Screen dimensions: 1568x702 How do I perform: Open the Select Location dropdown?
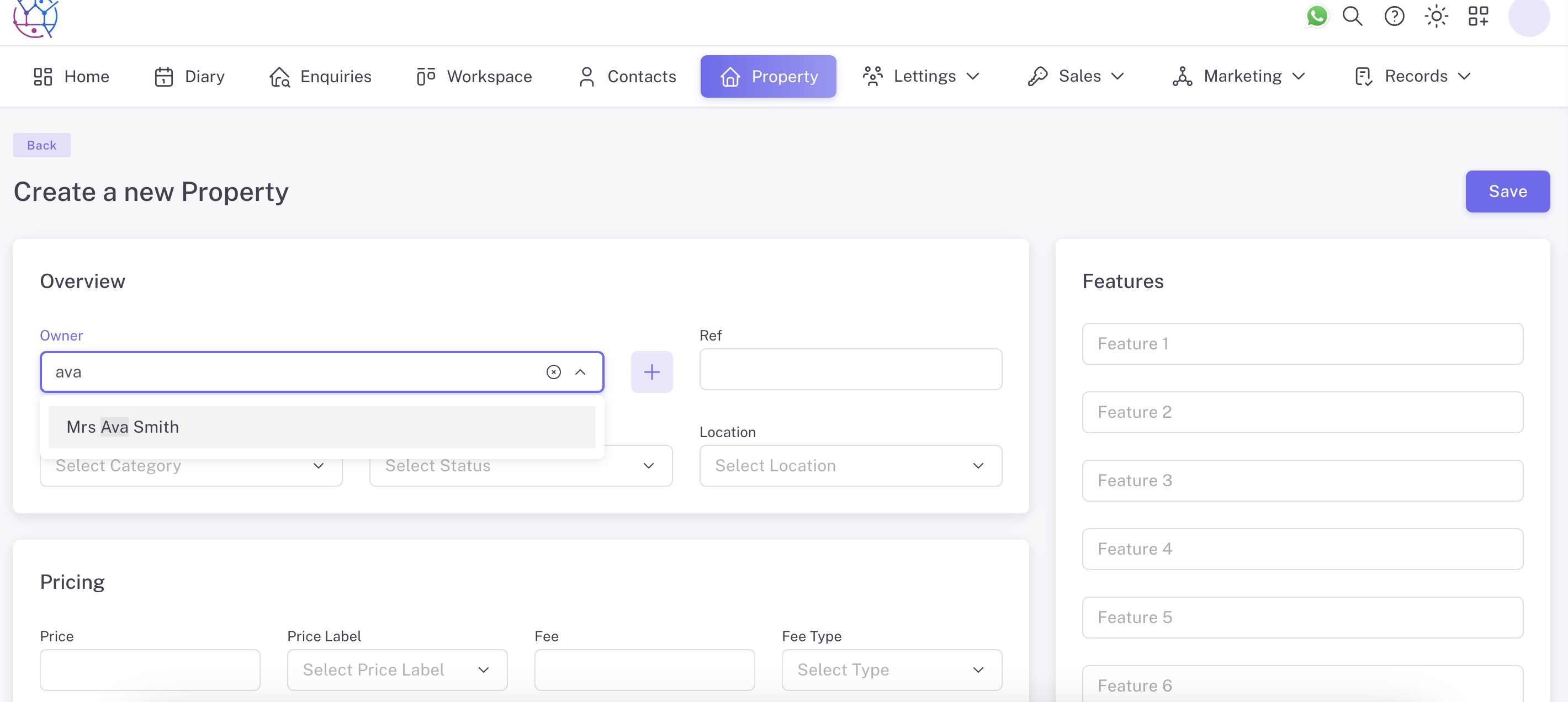[850, 465]
